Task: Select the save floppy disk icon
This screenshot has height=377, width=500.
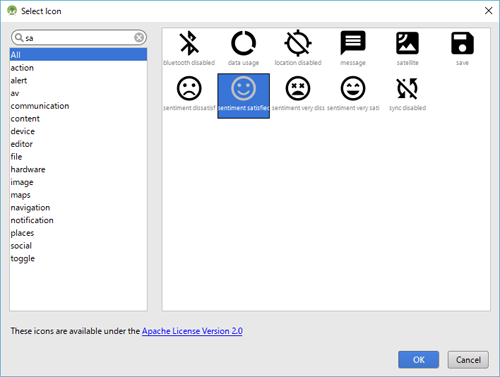Action: 462,43
